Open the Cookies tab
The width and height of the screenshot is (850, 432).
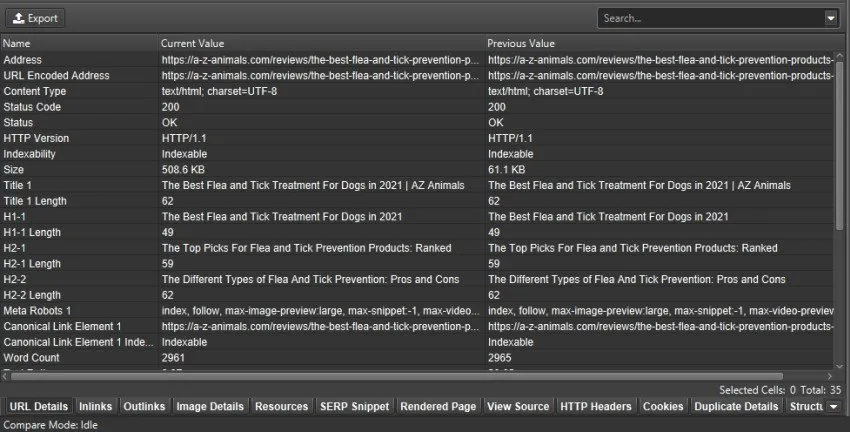(664, 407)
